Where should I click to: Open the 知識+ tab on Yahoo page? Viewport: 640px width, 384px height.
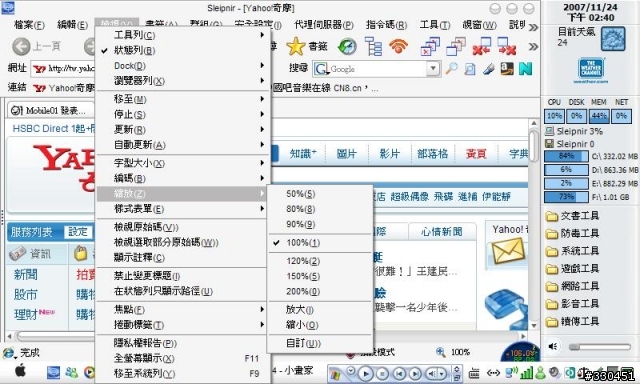point(303,154)
